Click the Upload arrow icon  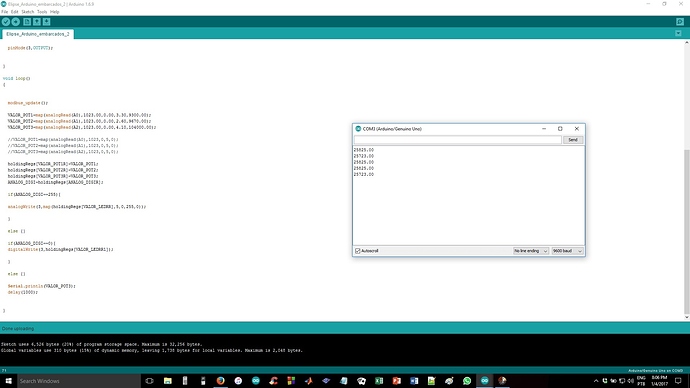[16, 22]
